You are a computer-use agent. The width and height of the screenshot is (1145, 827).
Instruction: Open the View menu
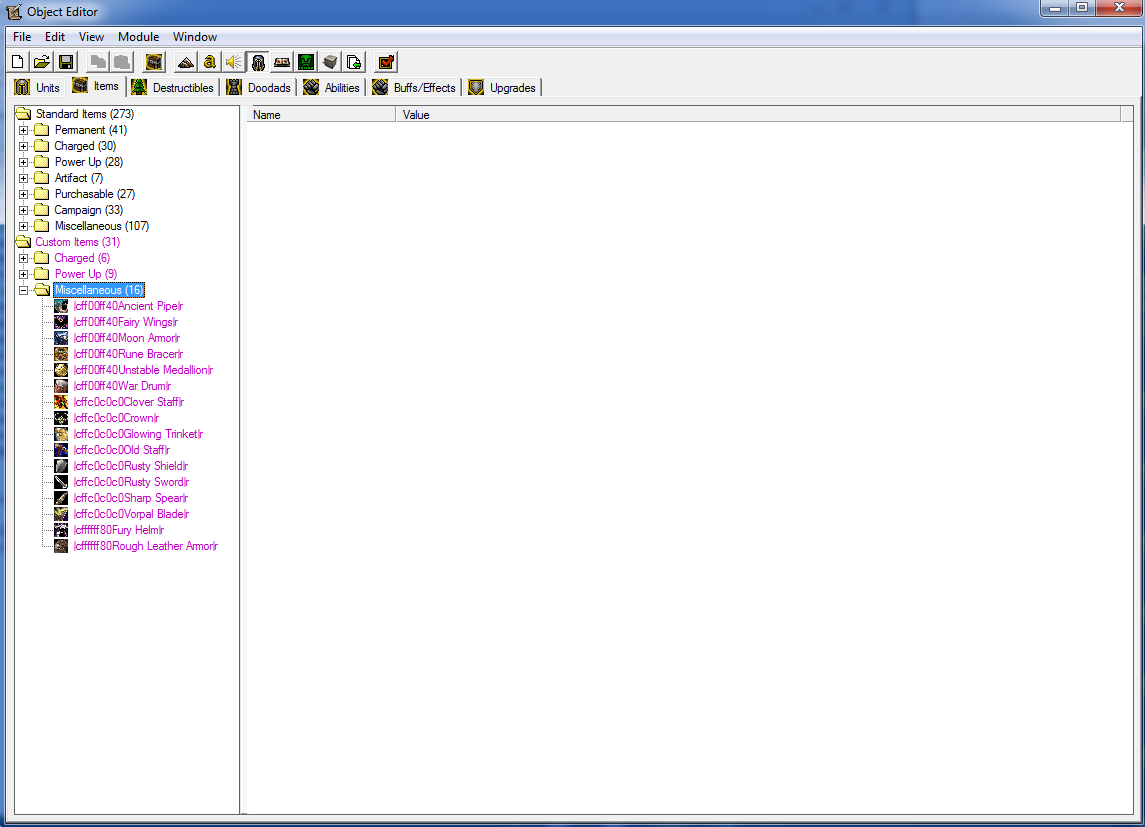point(91,36)
